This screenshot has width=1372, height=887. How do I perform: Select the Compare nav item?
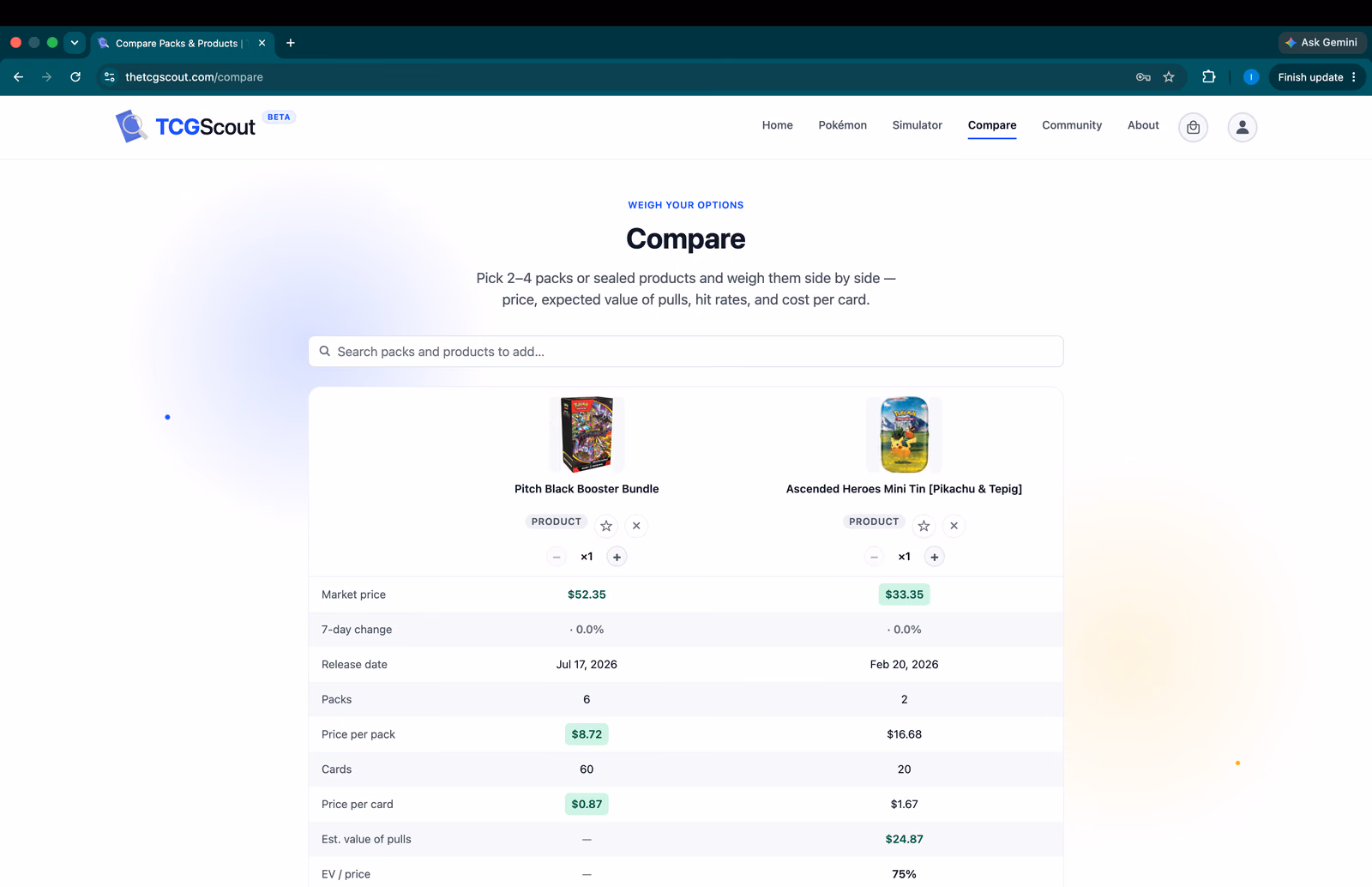(x=992, y=125)
